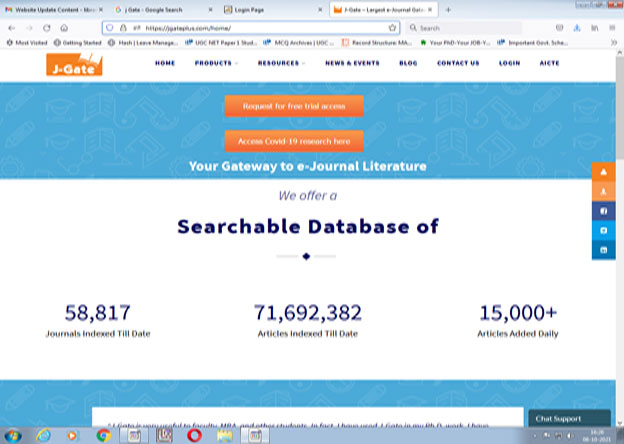Screen dimensions: 624x444
Task: Click the light orange second sidebar icon
Action: pyautogui.click(x=604, y=191)
